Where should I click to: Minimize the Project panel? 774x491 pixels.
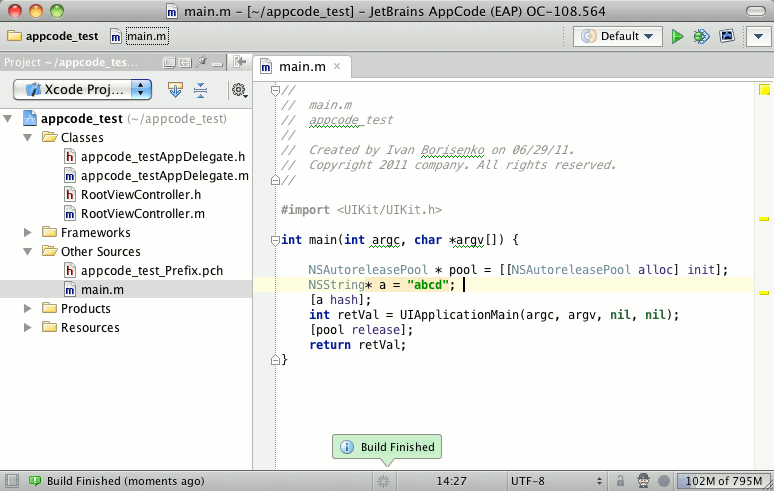click(217, 64)
